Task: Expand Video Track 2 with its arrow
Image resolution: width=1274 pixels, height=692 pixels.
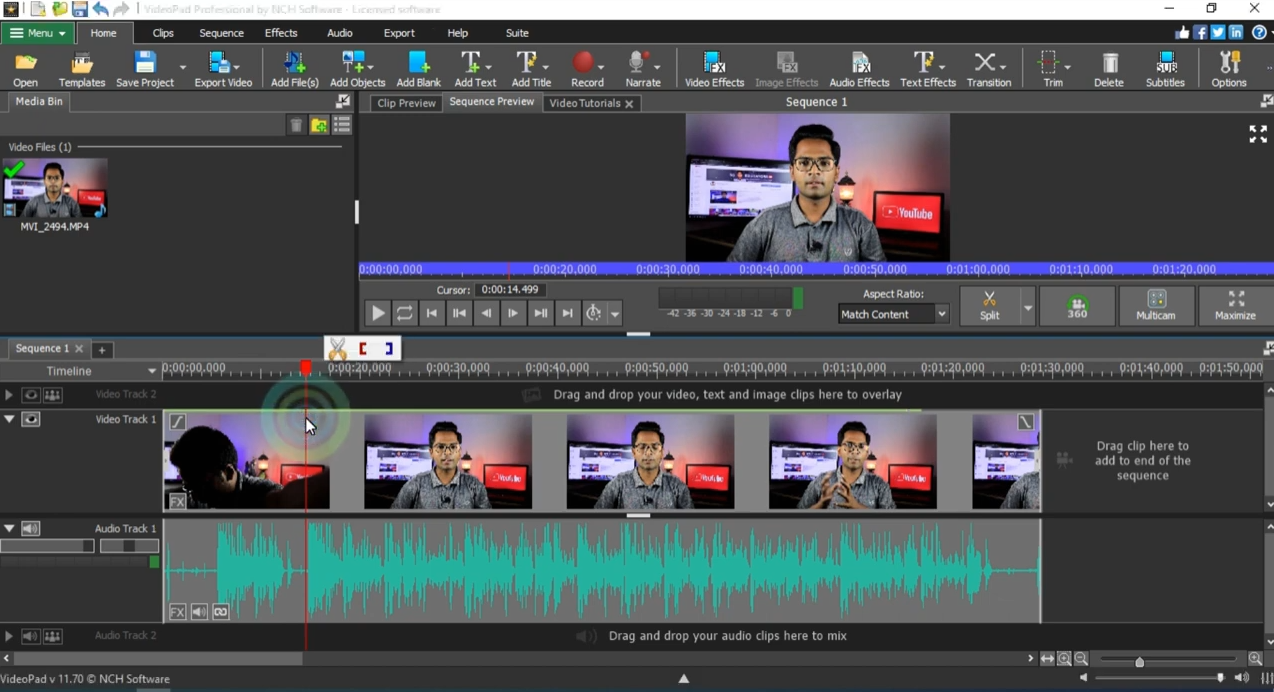Action: click(8, 394)
